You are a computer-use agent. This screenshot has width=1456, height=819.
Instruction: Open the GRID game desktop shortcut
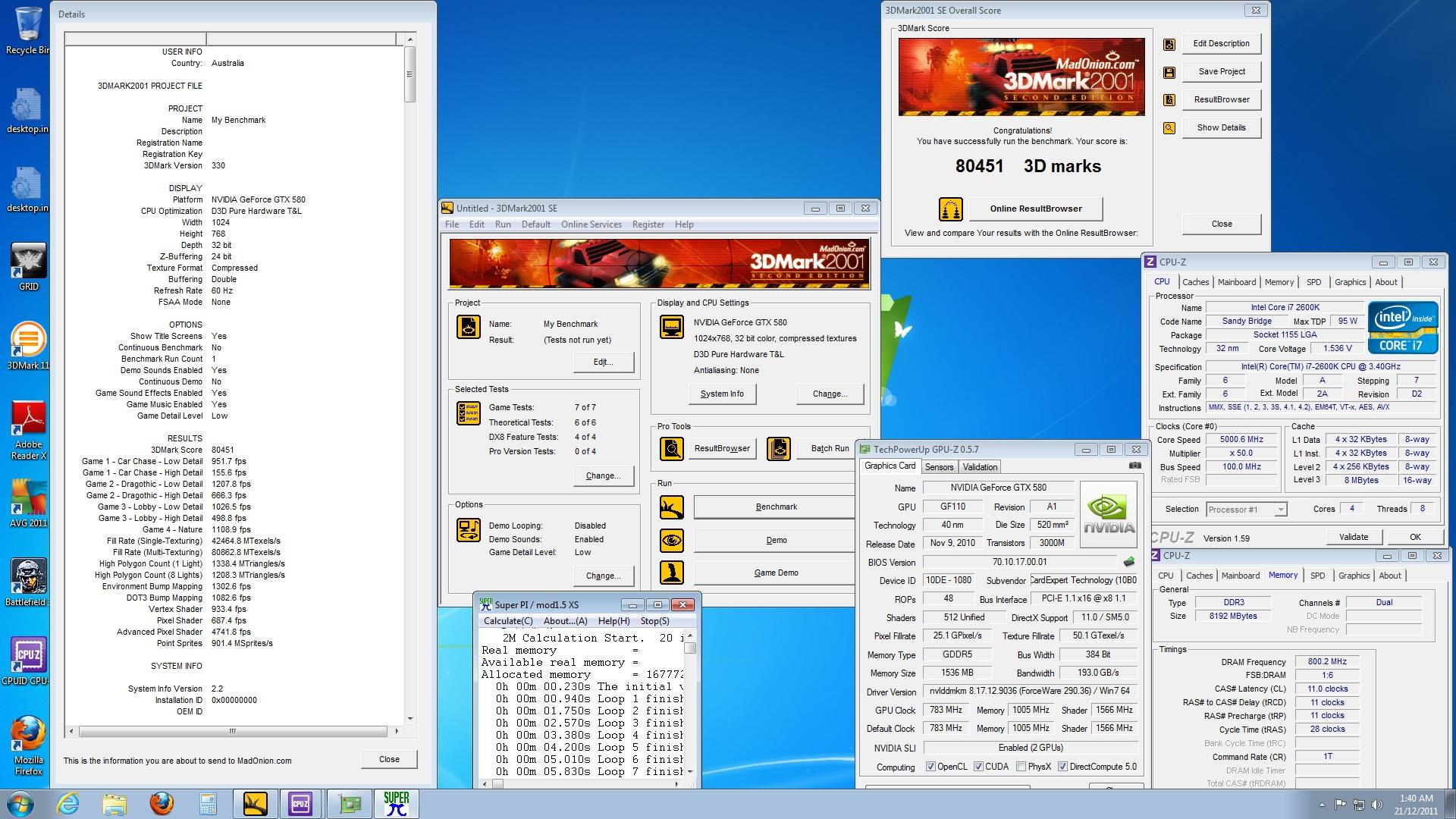(x=28, y=266)
